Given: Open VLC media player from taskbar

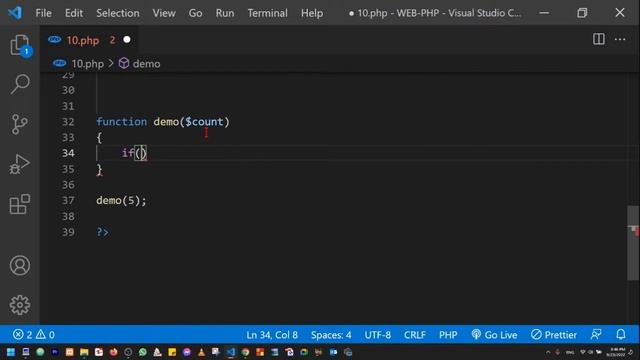Looking at the screenshot, I should tap(201, 352).
